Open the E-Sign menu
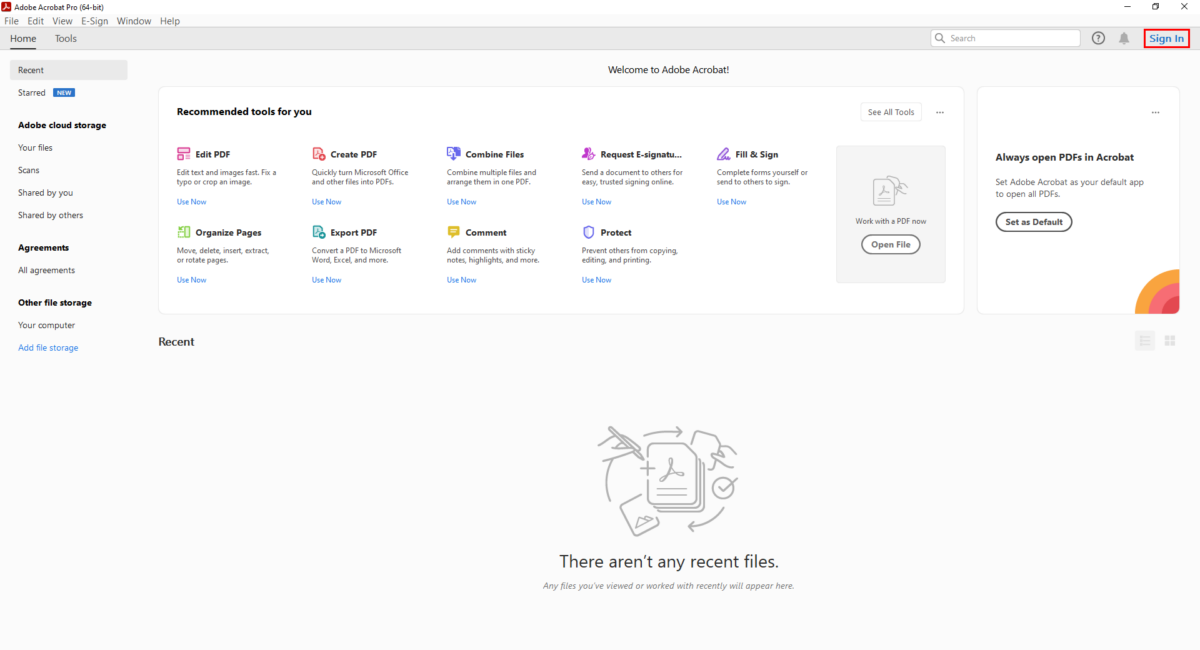 94,20
